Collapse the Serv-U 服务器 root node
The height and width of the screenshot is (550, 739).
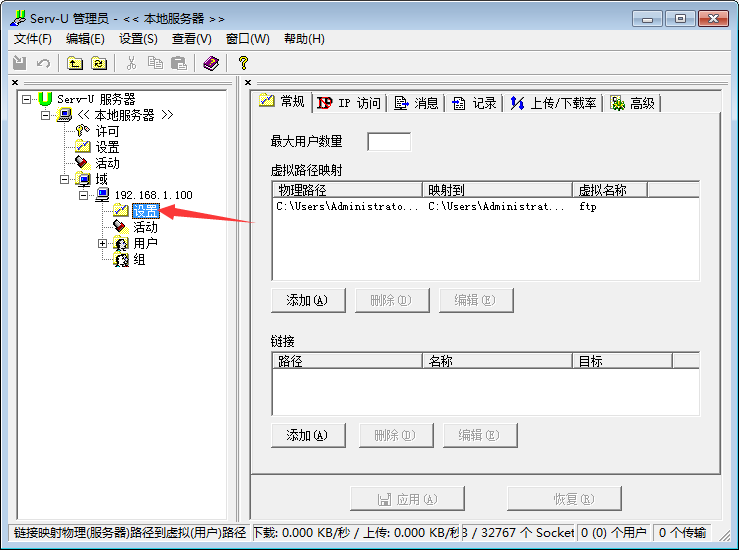tap(26, 99)
